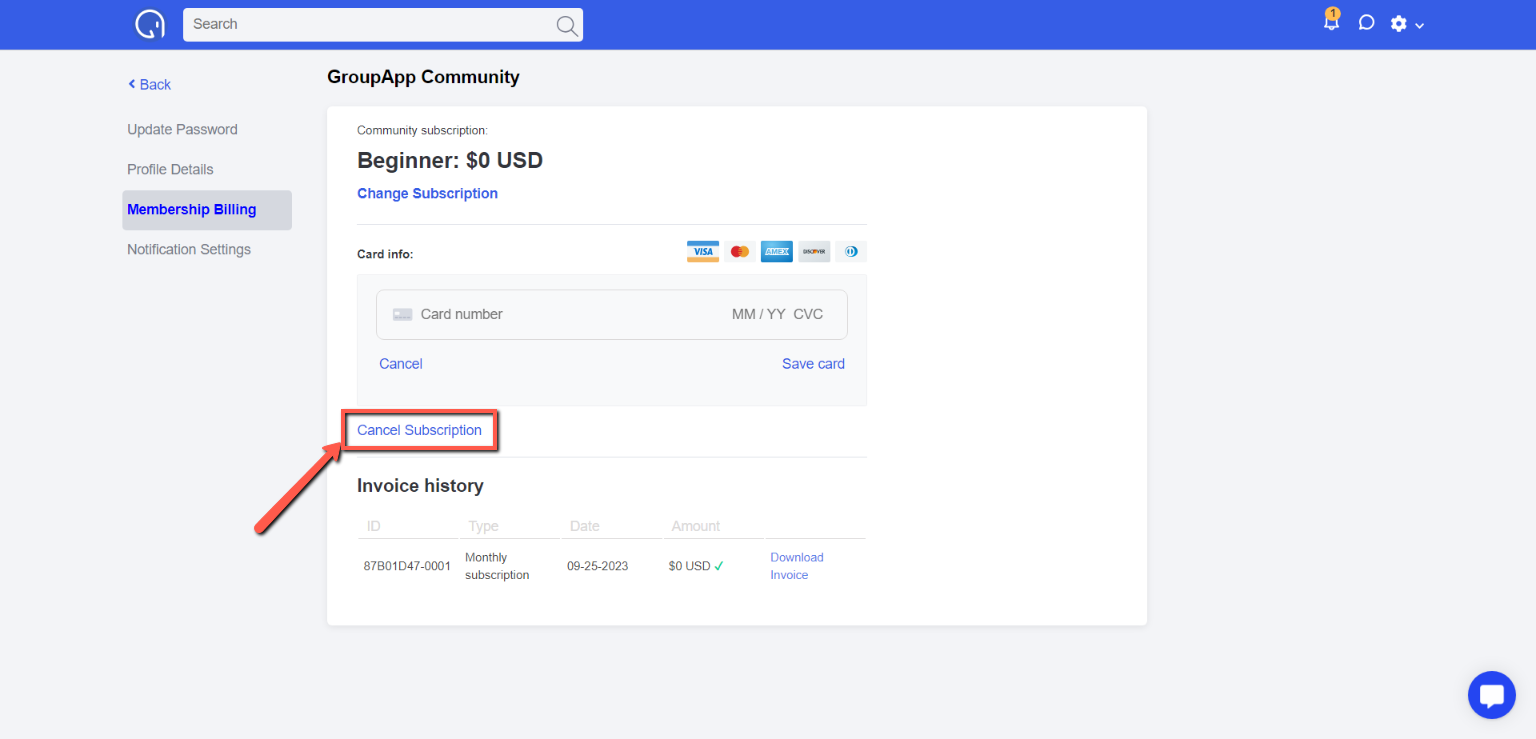Click the settings gear icon
Viewport: 1536px width, 739px height.
point(1399,22)
